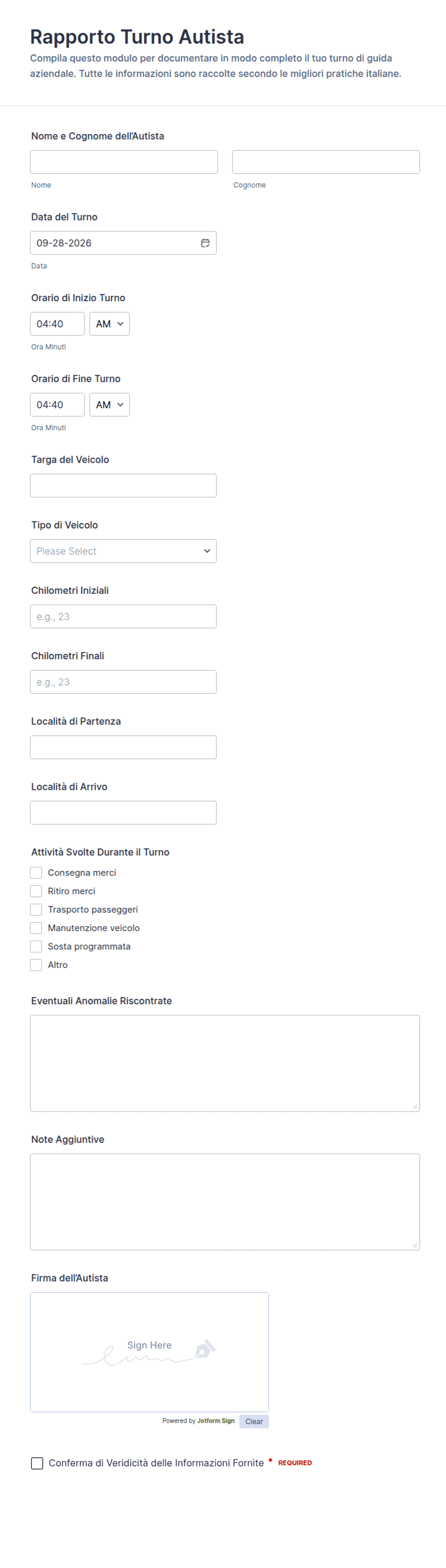Enable the Sosta programmata checkbox
Image resolution: width=446 pixels, height=1568 pixels.
pyautogui.click(x=36, y=946)
